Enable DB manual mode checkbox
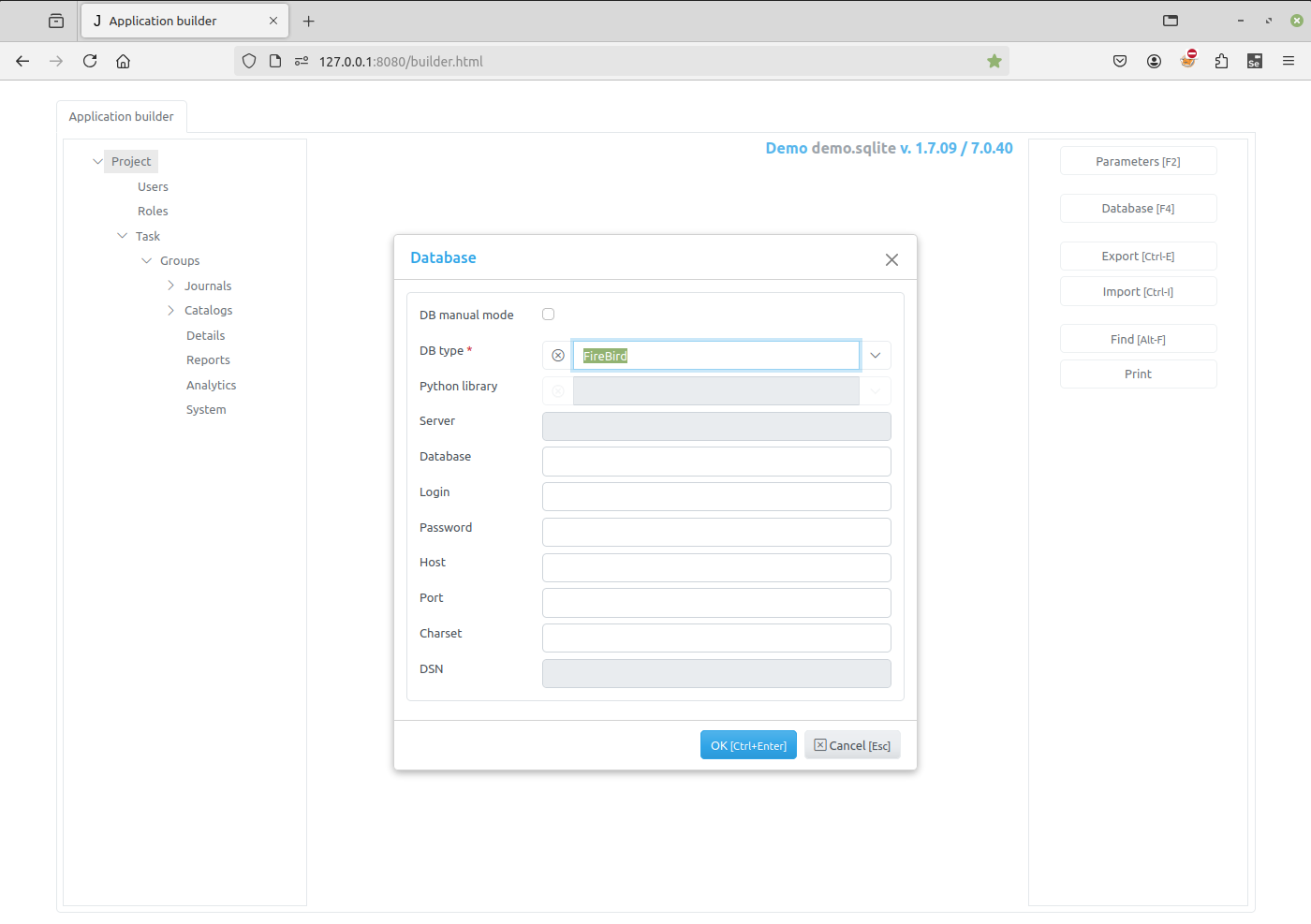 [x=549, y=315]
